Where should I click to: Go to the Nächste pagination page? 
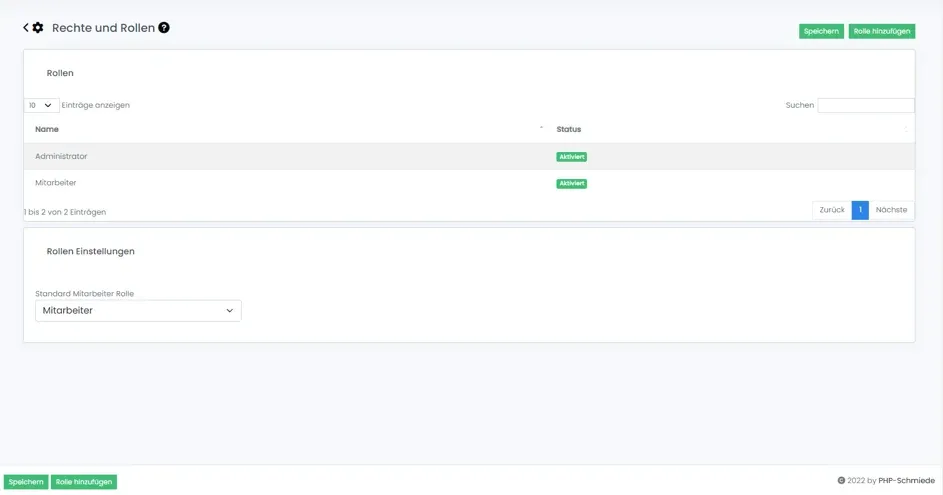pyautogui.click(x=891, y=210)
